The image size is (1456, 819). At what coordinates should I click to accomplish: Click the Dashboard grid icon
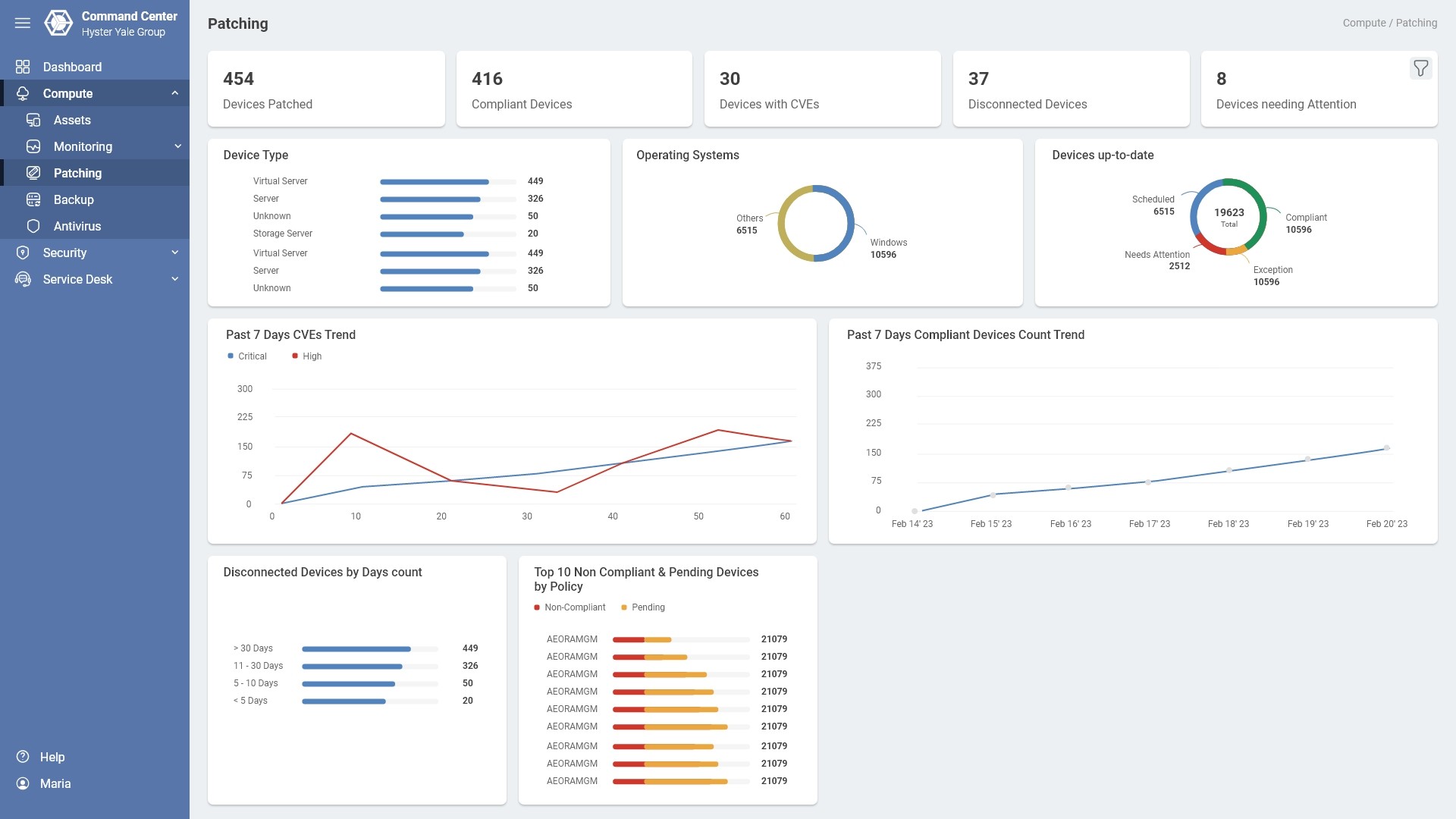coord(23,67)
